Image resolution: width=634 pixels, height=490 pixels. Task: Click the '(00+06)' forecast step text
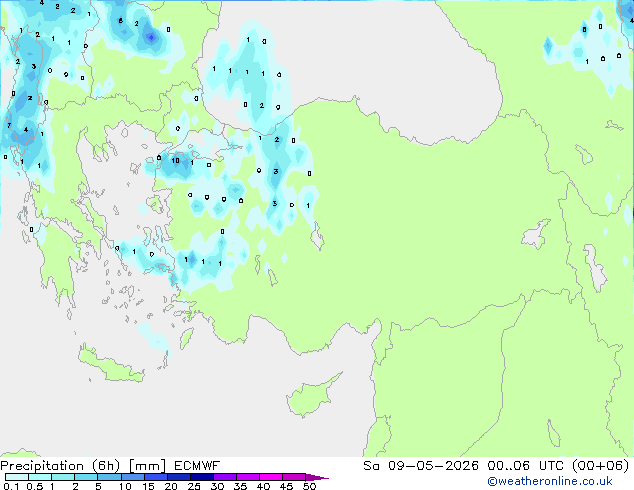(600, 466)
